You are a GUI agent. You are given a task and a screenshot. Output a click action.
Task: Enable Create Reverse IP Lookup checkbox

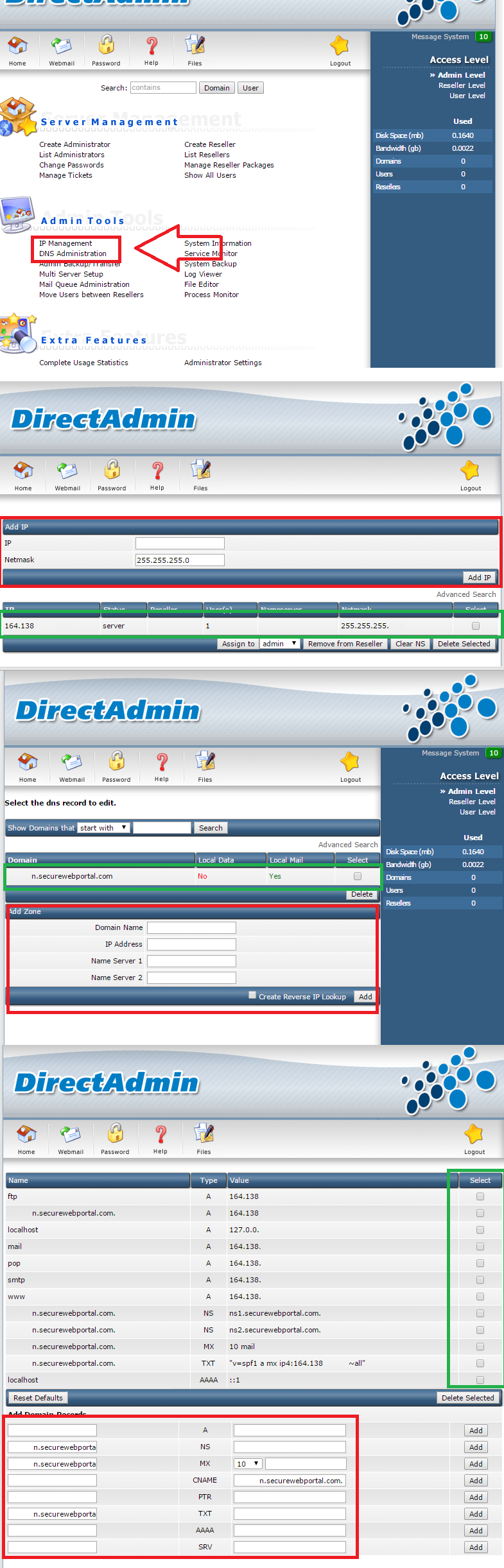click(252, 995)
